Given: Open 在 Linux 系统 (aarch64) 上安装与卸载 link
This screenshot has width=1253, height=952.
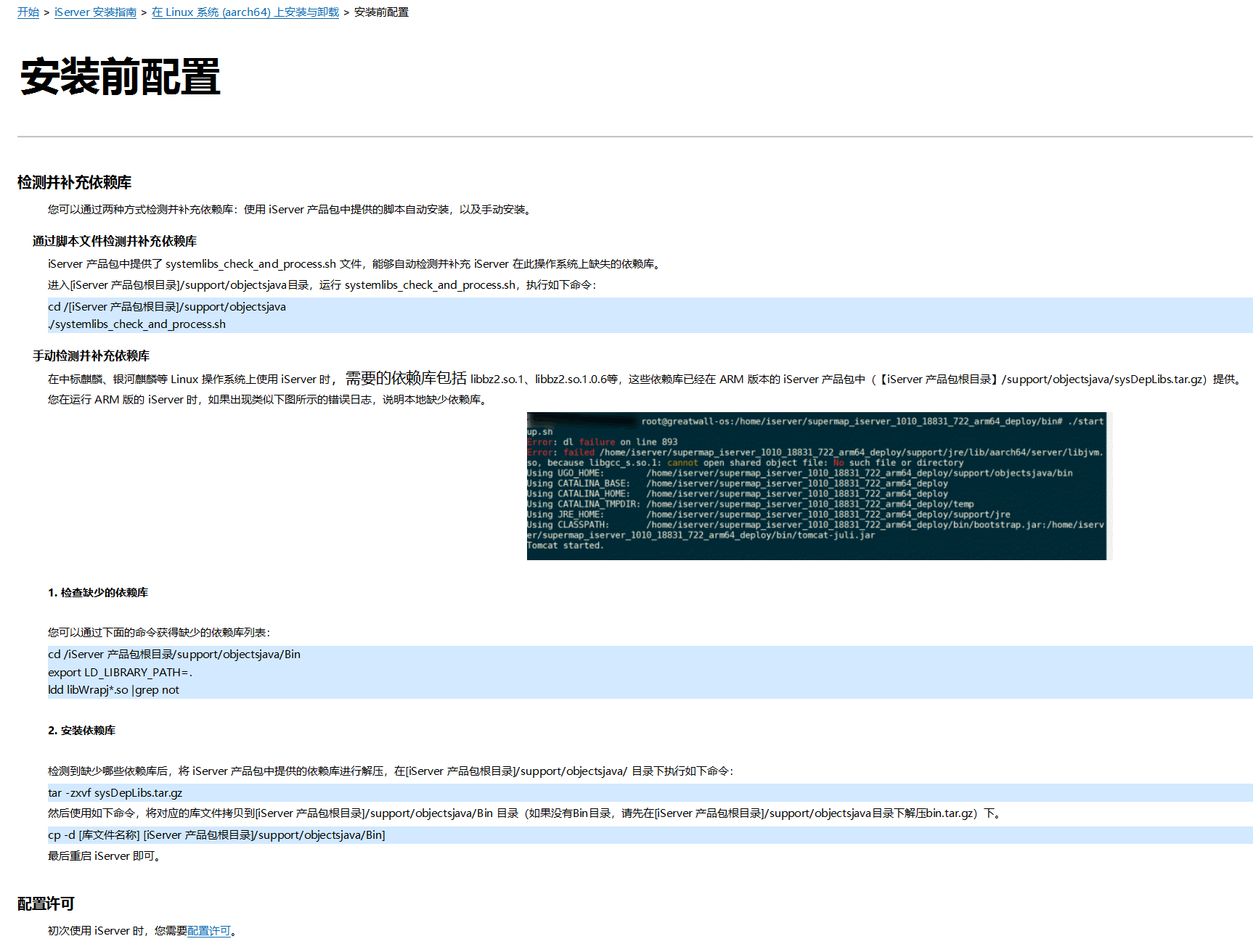Looking at the screenshot, I should point(245,12).
